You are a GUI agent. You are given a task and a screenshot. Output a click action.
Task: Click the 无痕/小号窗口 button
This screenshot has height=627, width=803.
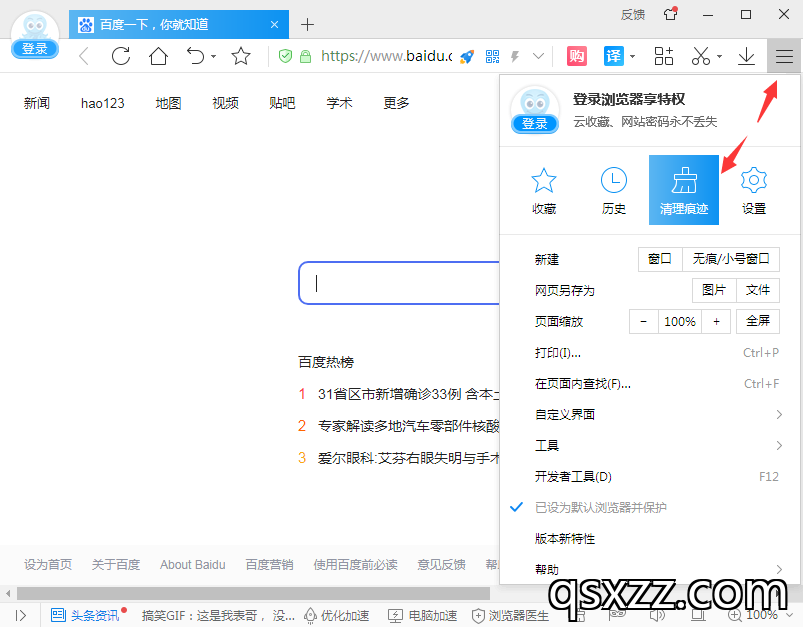coord(731,259)
